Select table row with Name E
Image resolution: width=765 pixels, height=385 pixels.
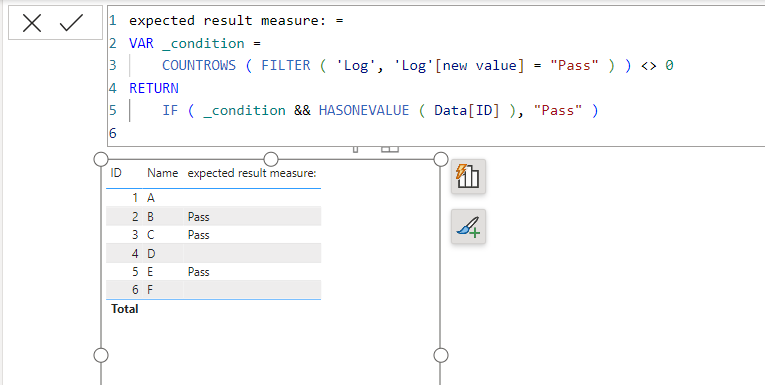(x=213, y=272)
